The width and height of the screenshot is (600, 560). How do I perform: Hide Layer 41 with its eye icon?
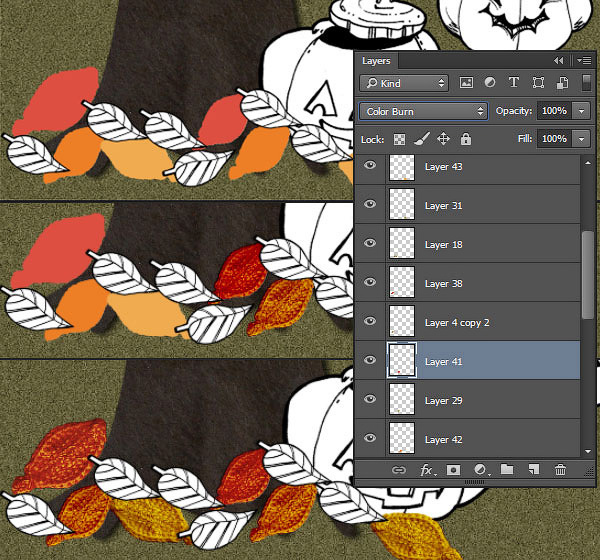click(x=370, y=360)
